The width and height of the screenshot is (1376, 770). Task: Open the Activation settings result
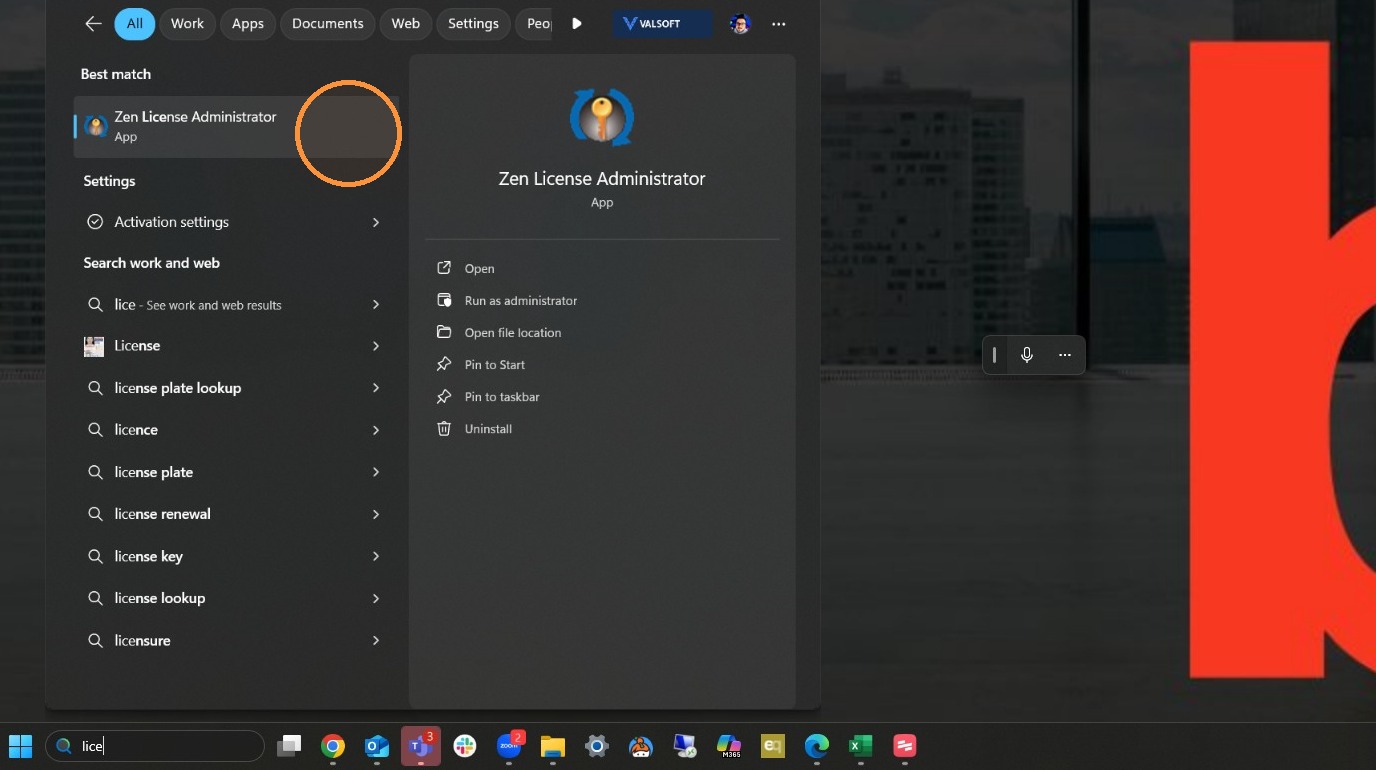click(237, 222)
